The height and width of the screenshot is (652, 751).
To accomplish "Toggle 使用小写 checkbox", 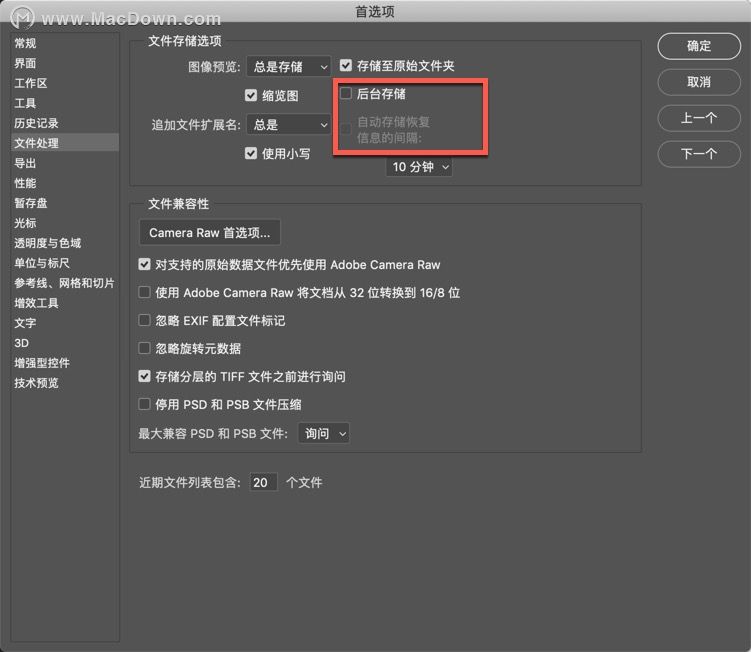I will 251,153.
